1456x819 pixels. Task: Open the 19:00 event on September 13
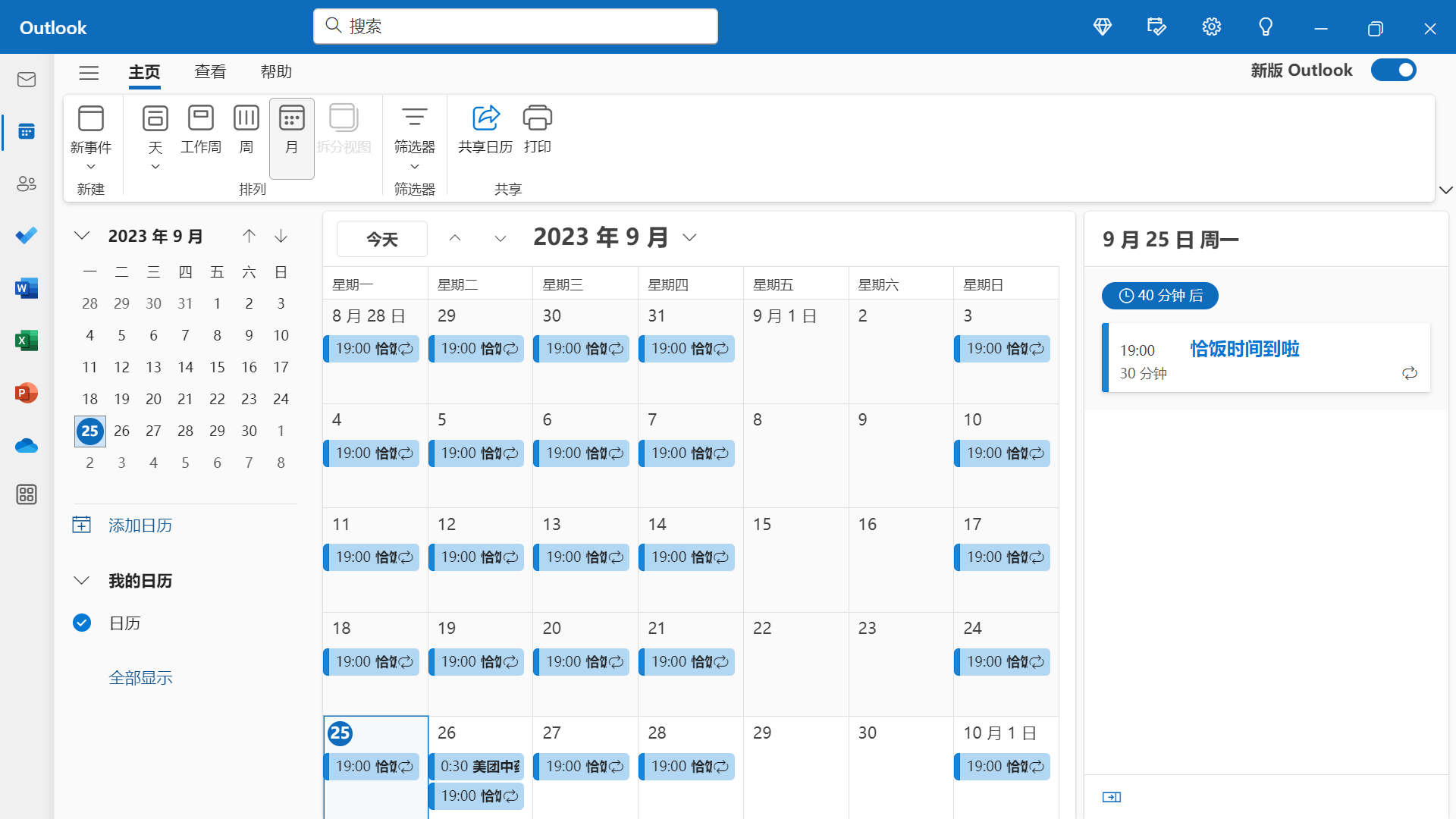(x=582, y=557)
